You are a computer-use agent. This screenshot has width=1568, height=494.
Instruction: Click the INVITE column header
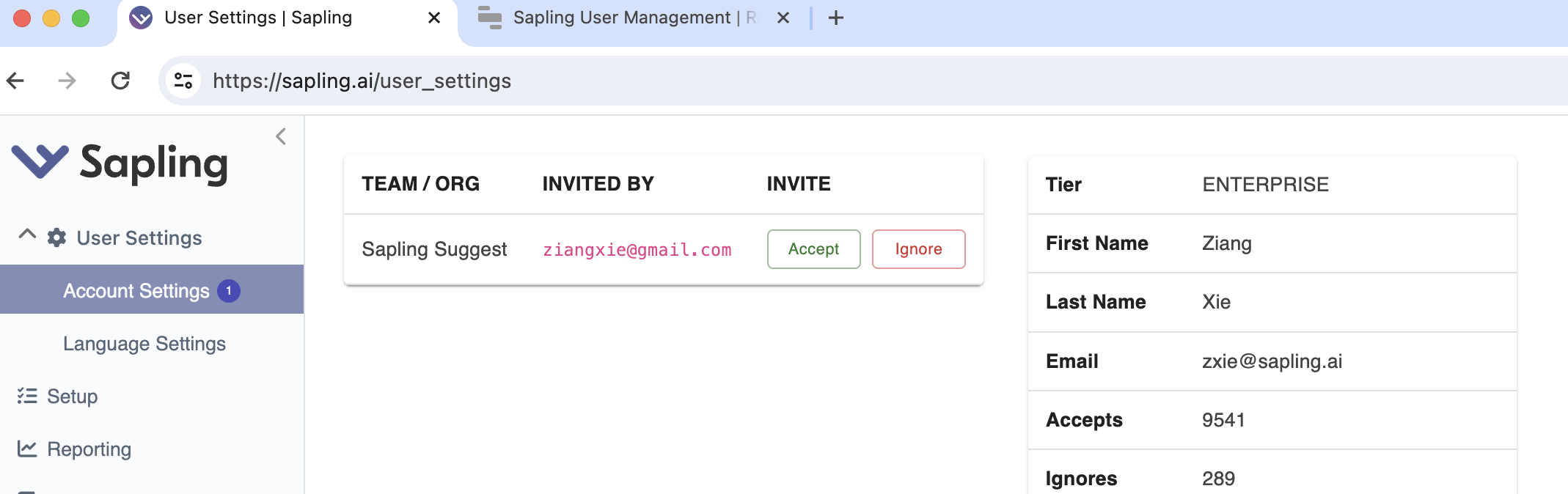click(x=799, y=184)
